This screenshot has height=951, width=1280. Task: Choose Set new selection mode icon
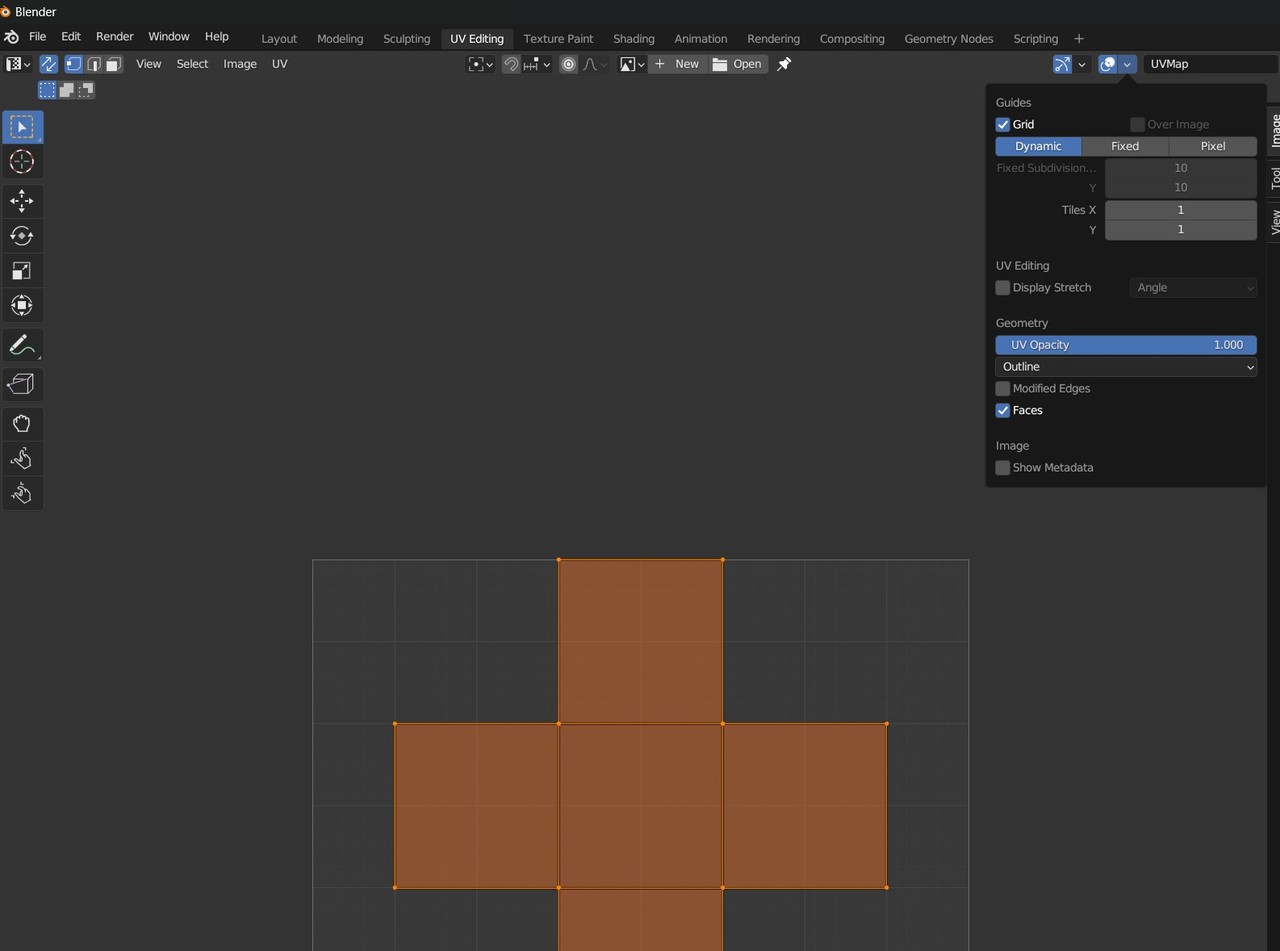[47, 90]
